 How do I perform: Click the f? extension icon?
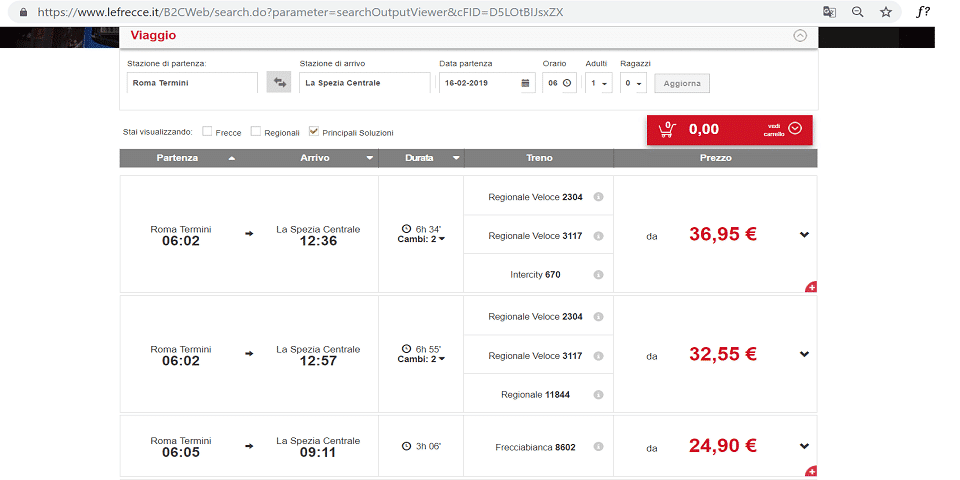click(x=923, y=12)
